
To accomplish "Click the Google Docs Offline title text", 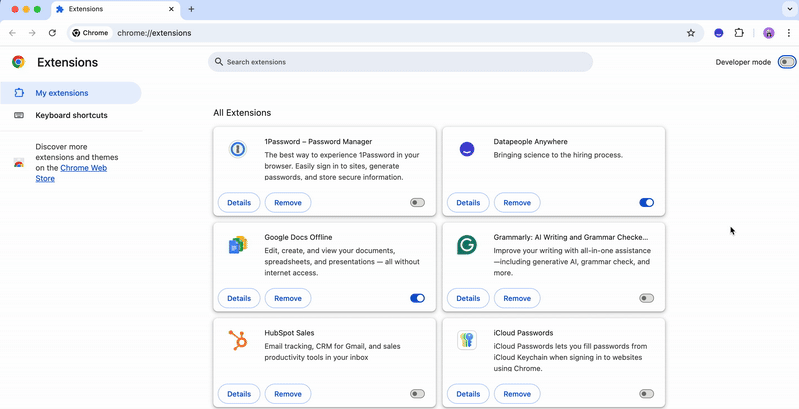I will (x=298, y=237).
